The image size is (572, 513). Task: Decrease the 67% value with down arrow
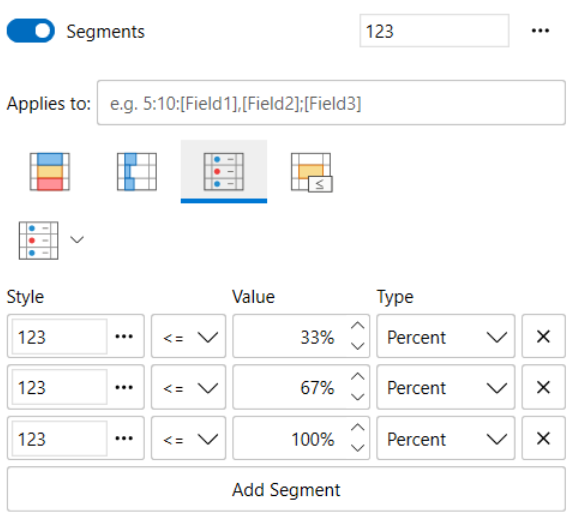pos(358,397)
